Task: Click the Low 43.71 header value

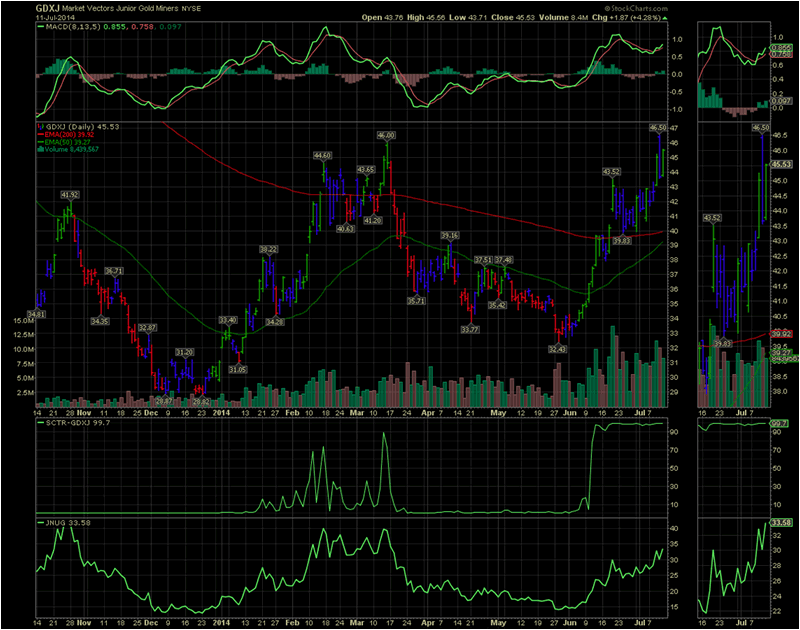Action: [x=468, y=17]
